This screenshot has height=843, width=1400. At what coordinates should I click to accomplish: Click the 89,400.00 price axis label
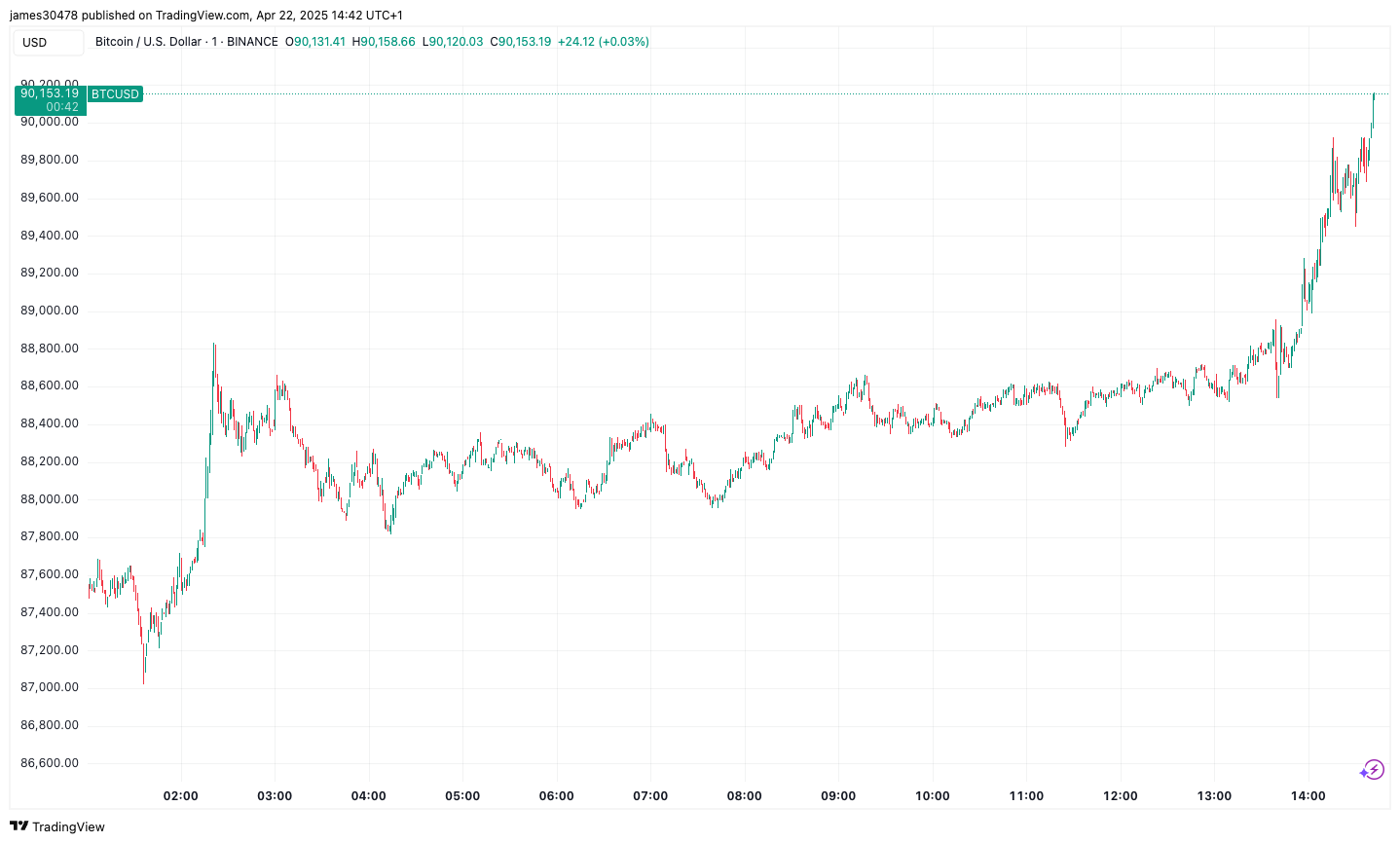(50, 236)
